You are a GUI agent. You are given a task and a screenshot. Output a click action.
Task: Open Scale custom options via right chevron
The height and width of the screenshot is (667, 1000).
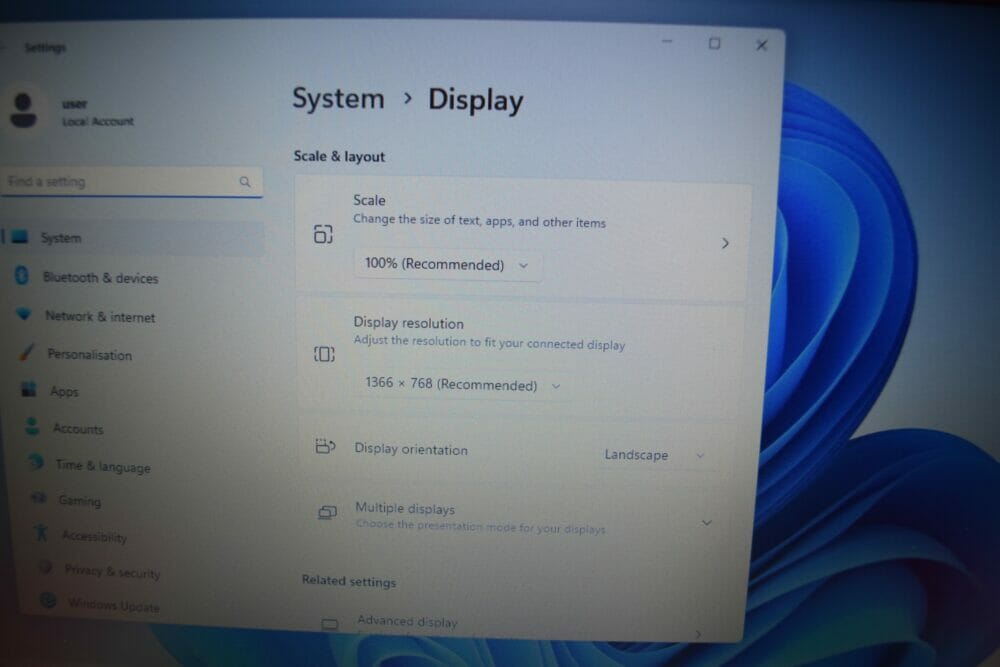[x=725, y=244]
